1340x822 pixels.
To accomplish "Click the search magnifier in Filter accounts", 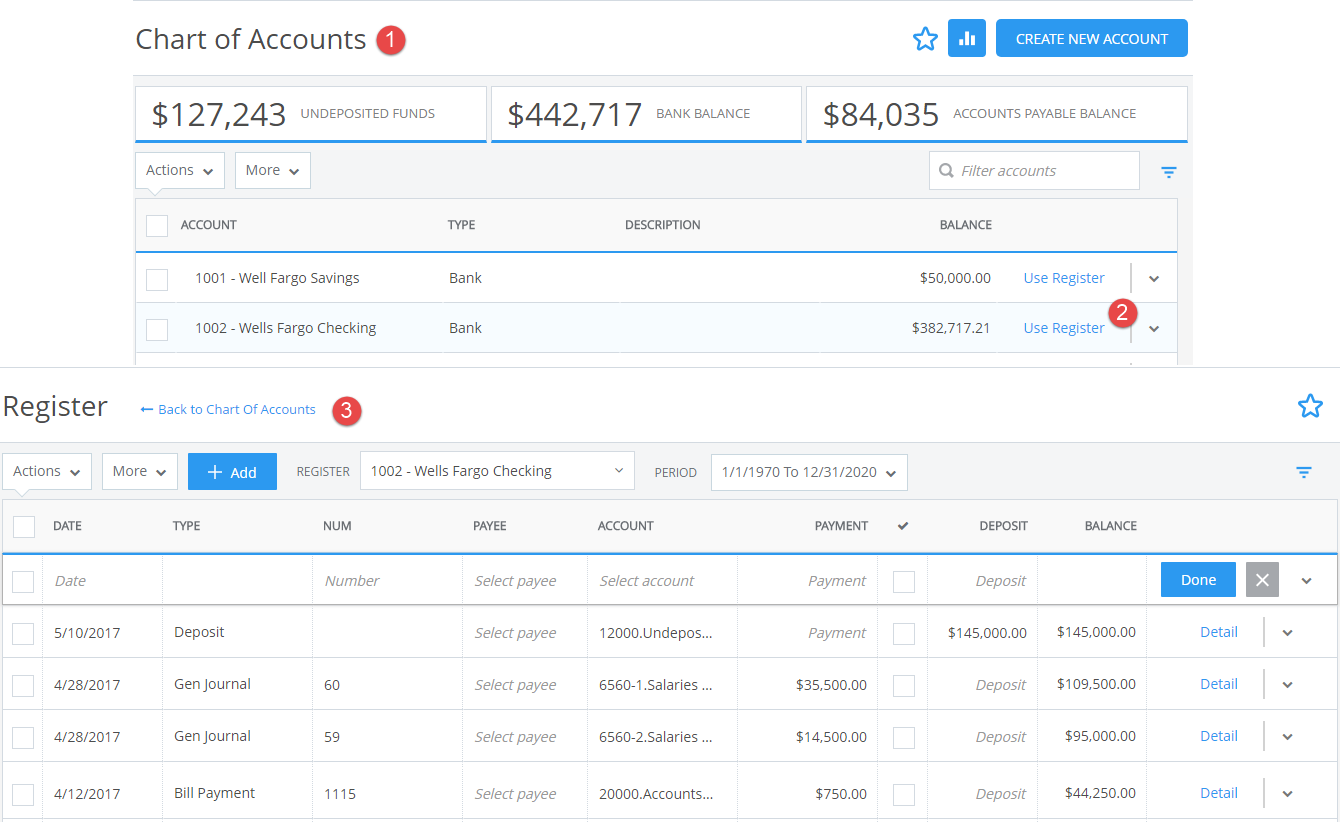I will tap(946, 171).
